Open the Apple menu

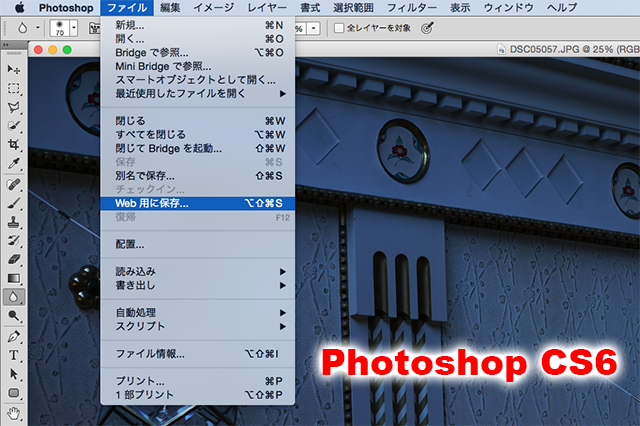[x=20, y=7]
